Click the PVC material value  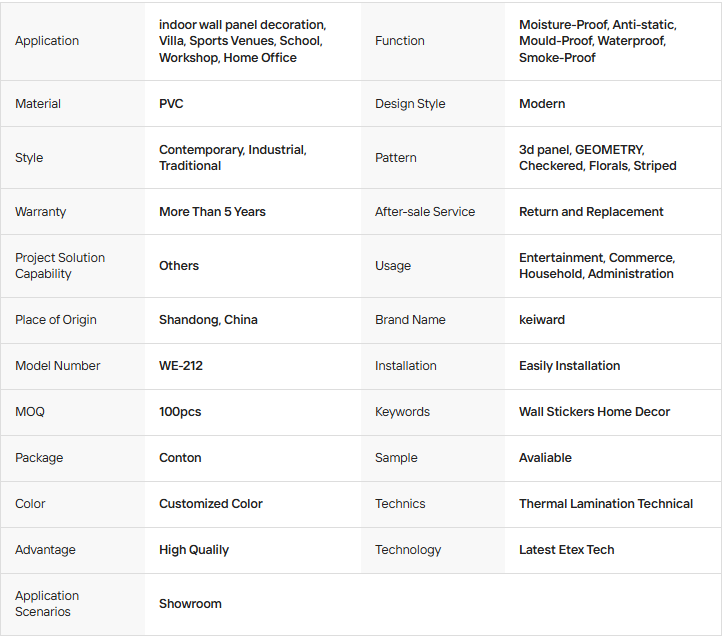pos(171,104)
